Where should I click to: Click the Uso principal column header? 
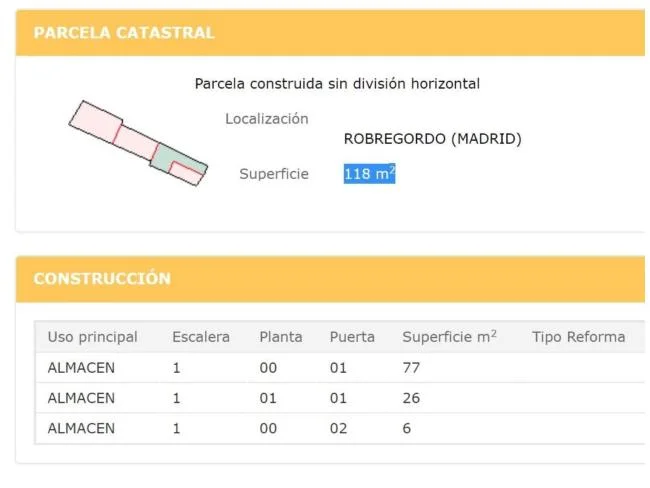(92, 337)
